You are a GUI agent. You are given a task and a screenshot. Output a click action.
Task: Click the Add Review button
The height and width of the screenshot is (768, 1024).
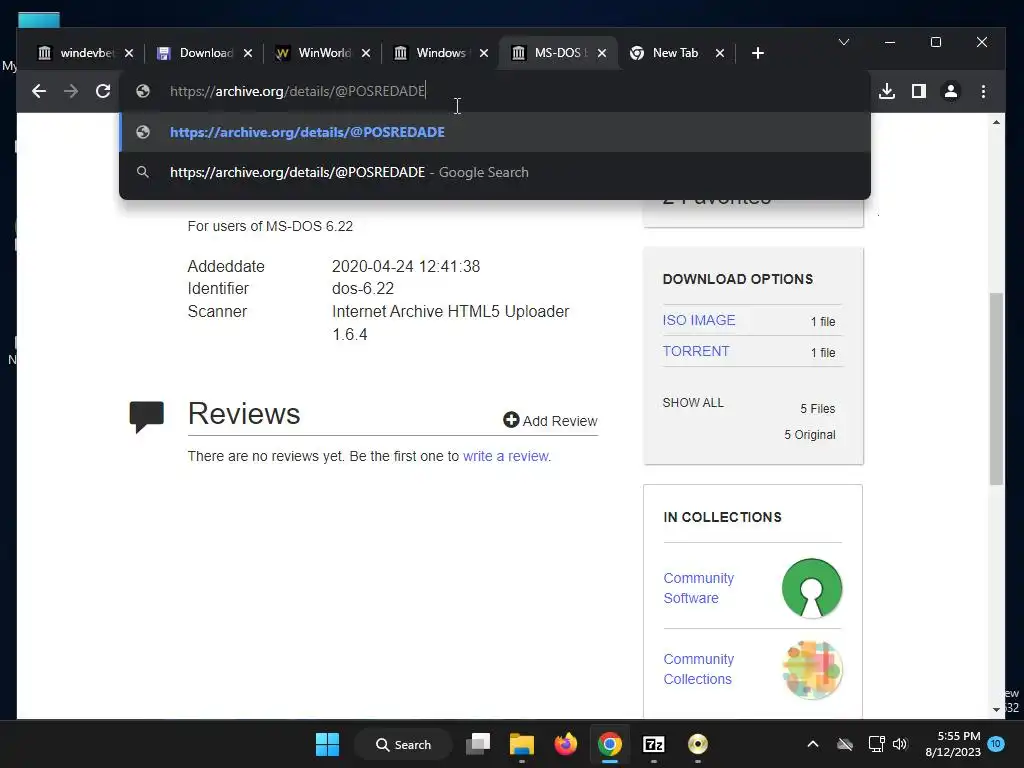point(551,421)
